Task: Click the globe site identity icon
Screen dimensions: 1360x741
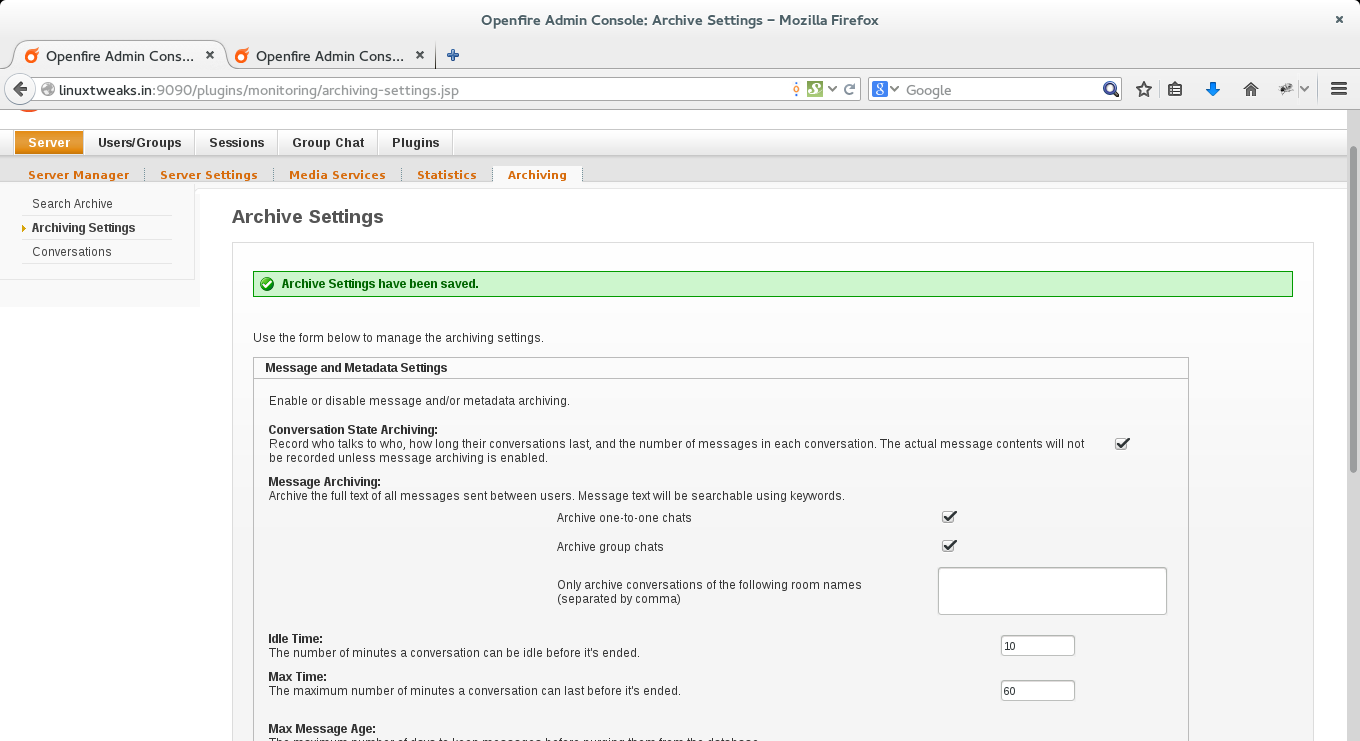Action: (47, 89)
